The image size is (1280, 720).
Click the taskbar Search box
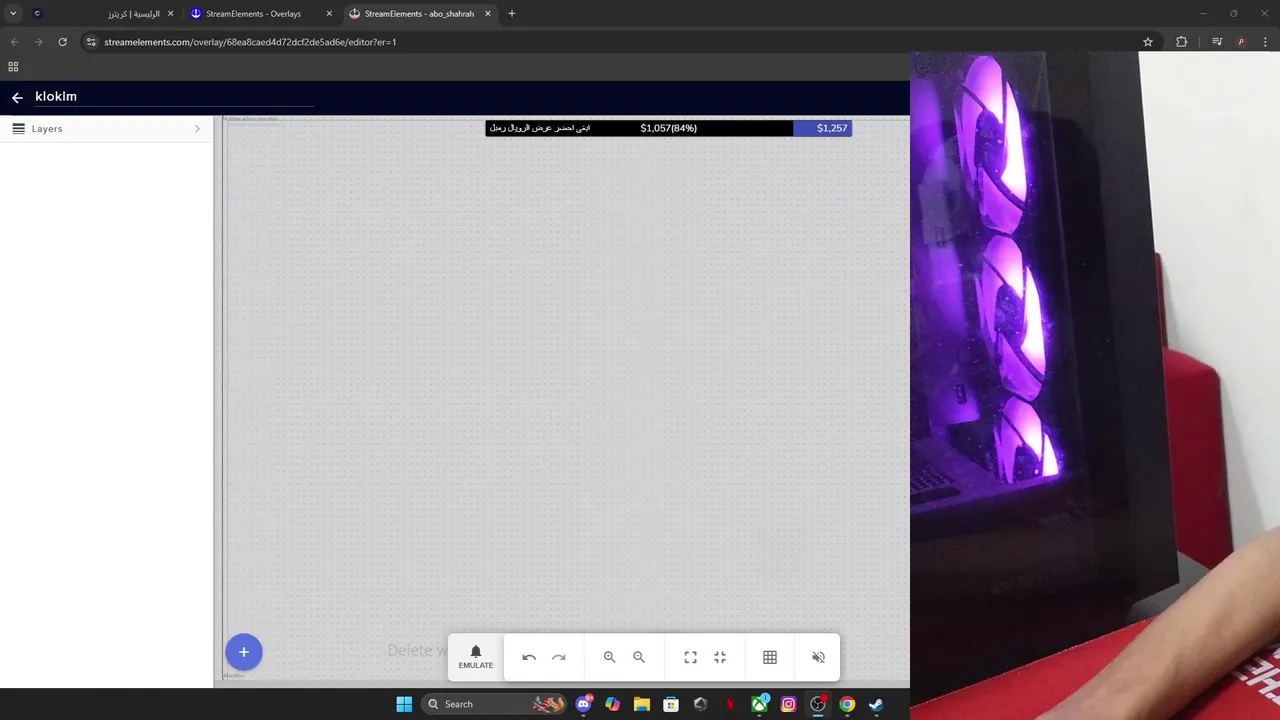tap(495, 704)
